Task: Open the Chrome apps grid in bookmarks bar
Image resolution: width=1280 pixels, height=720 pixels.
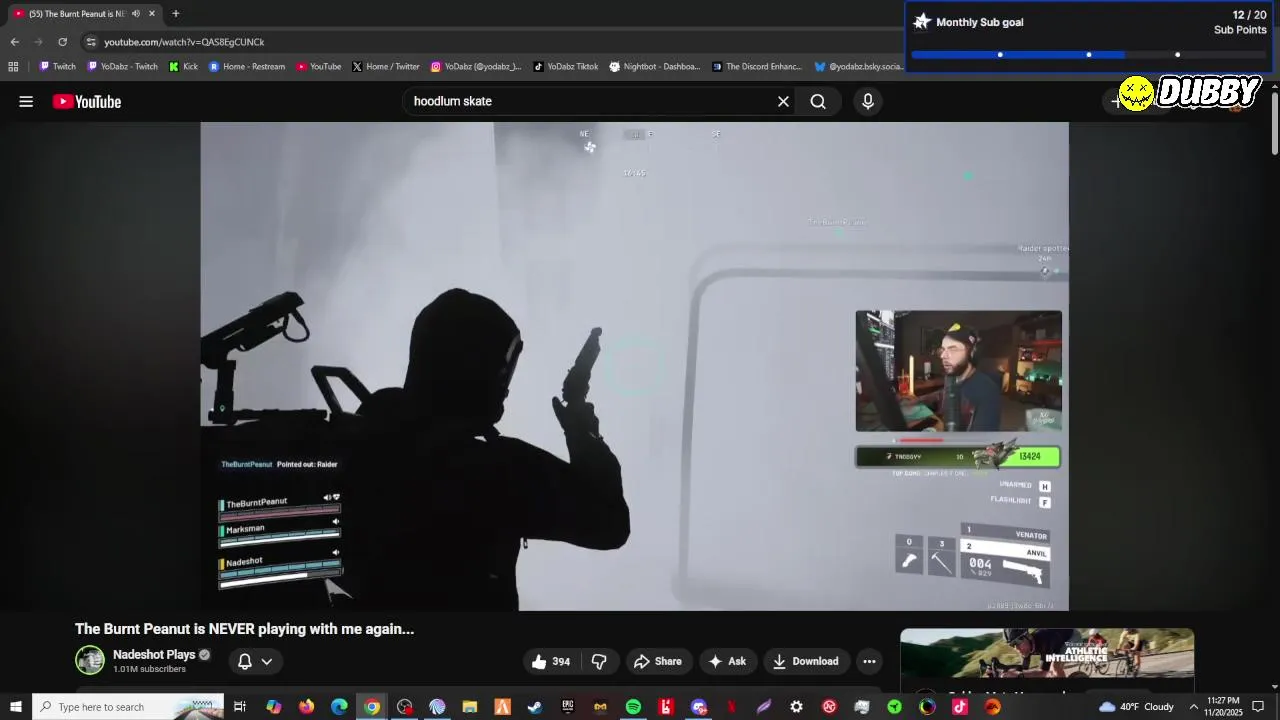Action: (x=13, y=67)
